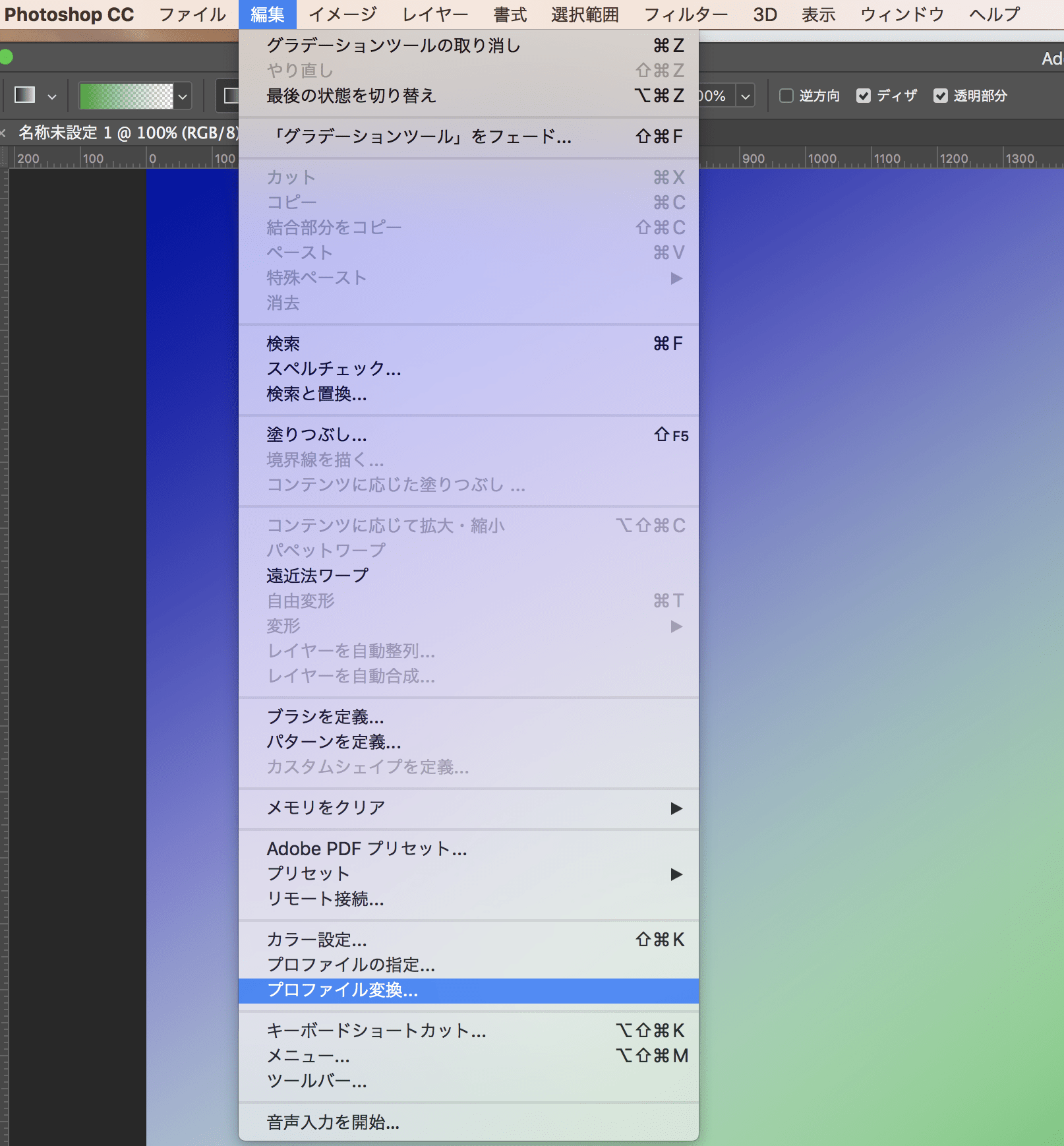
Task: Choose プロファイルの指定... menu item
Action: (x=469, y=965)
